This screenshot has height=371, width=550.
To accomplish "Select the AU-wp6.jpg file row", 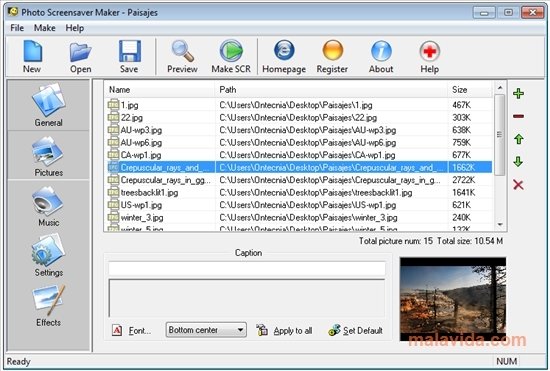I will (299, 143).
